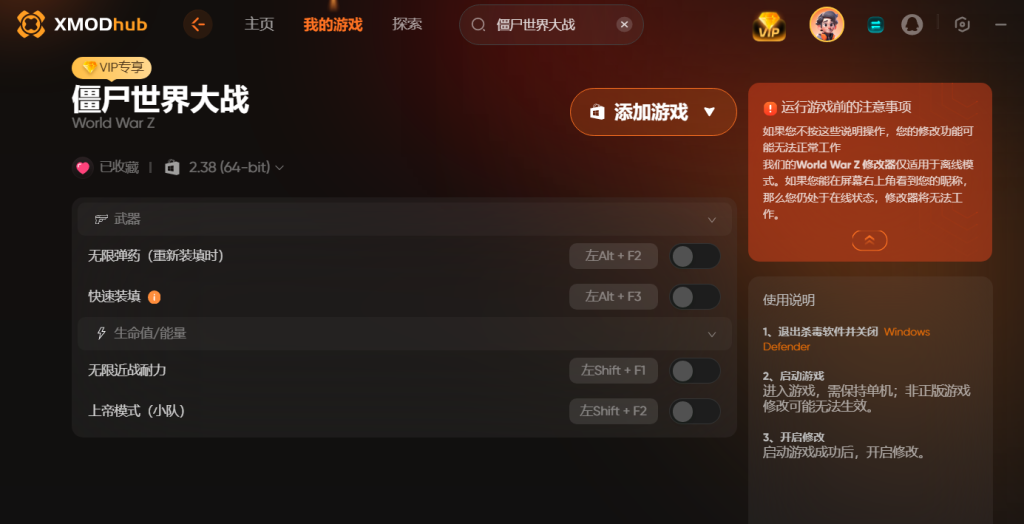
Task: Collapse the 生命值/能量 section
Action: [712, 334]
